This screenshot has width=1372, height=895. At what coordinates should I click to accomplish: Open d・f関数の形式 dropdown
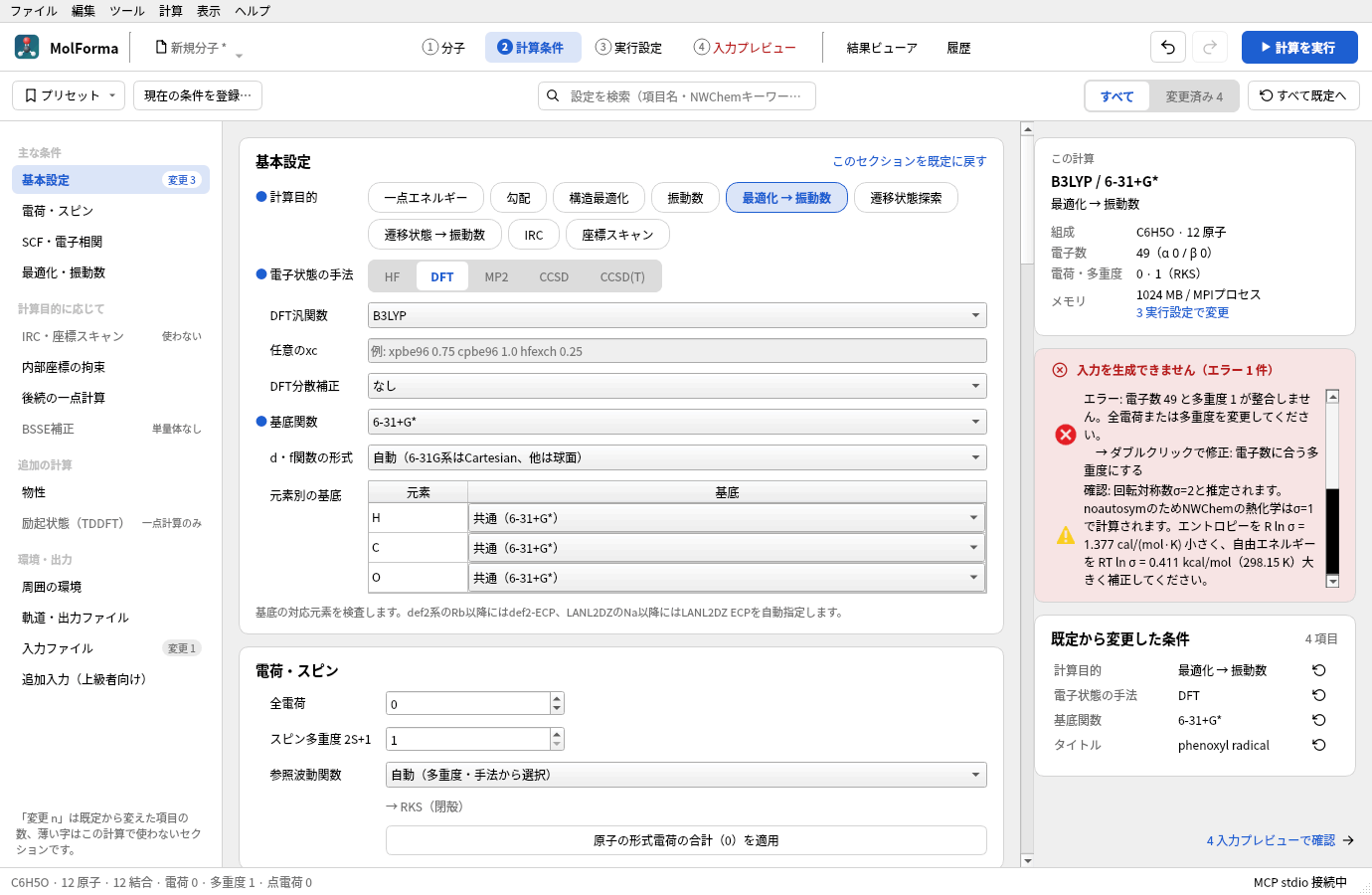pyautogui.click(x=677, y=457)
